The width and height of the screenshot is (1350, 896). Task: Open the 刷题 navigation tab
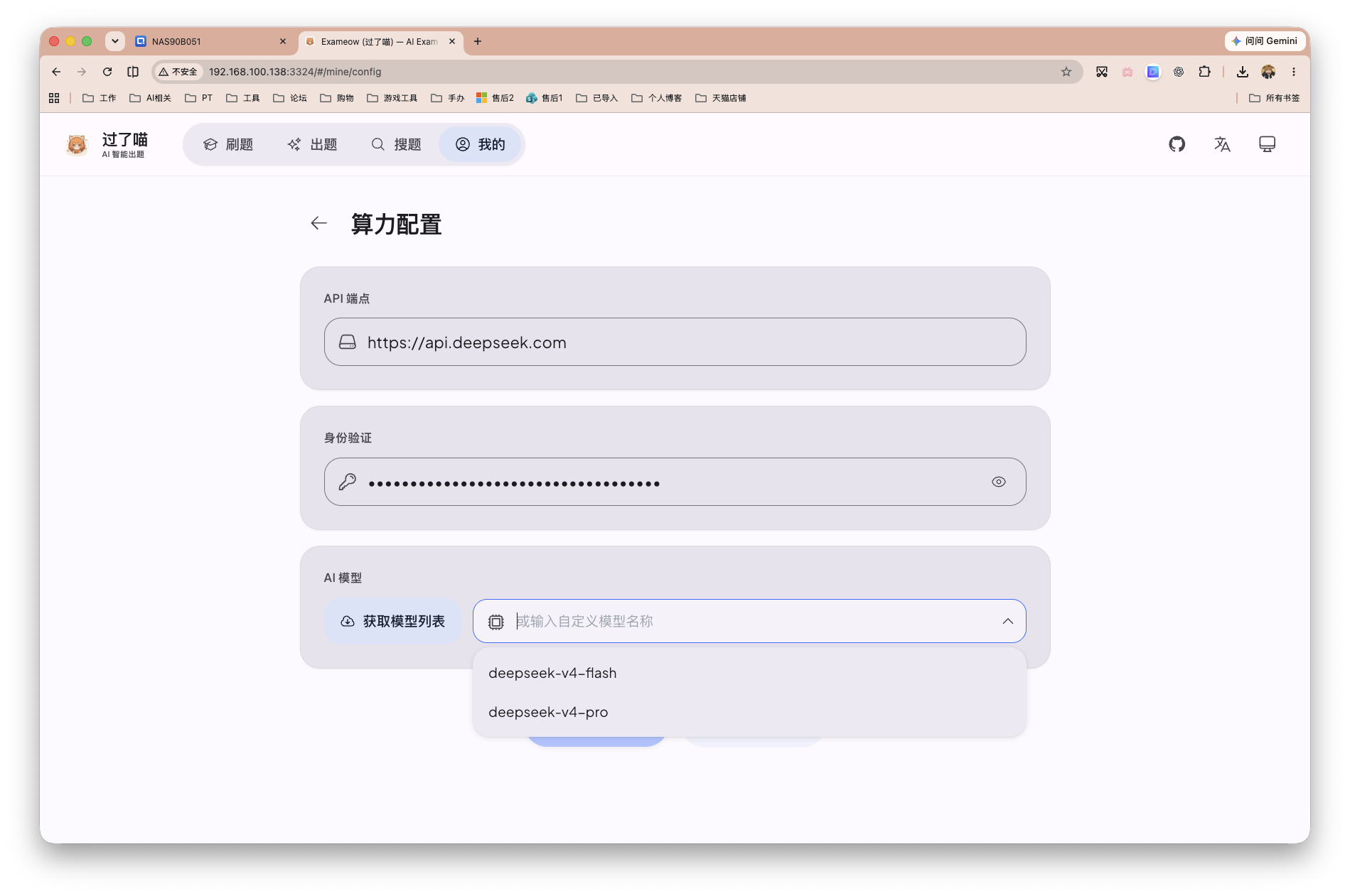click(228, 144)
